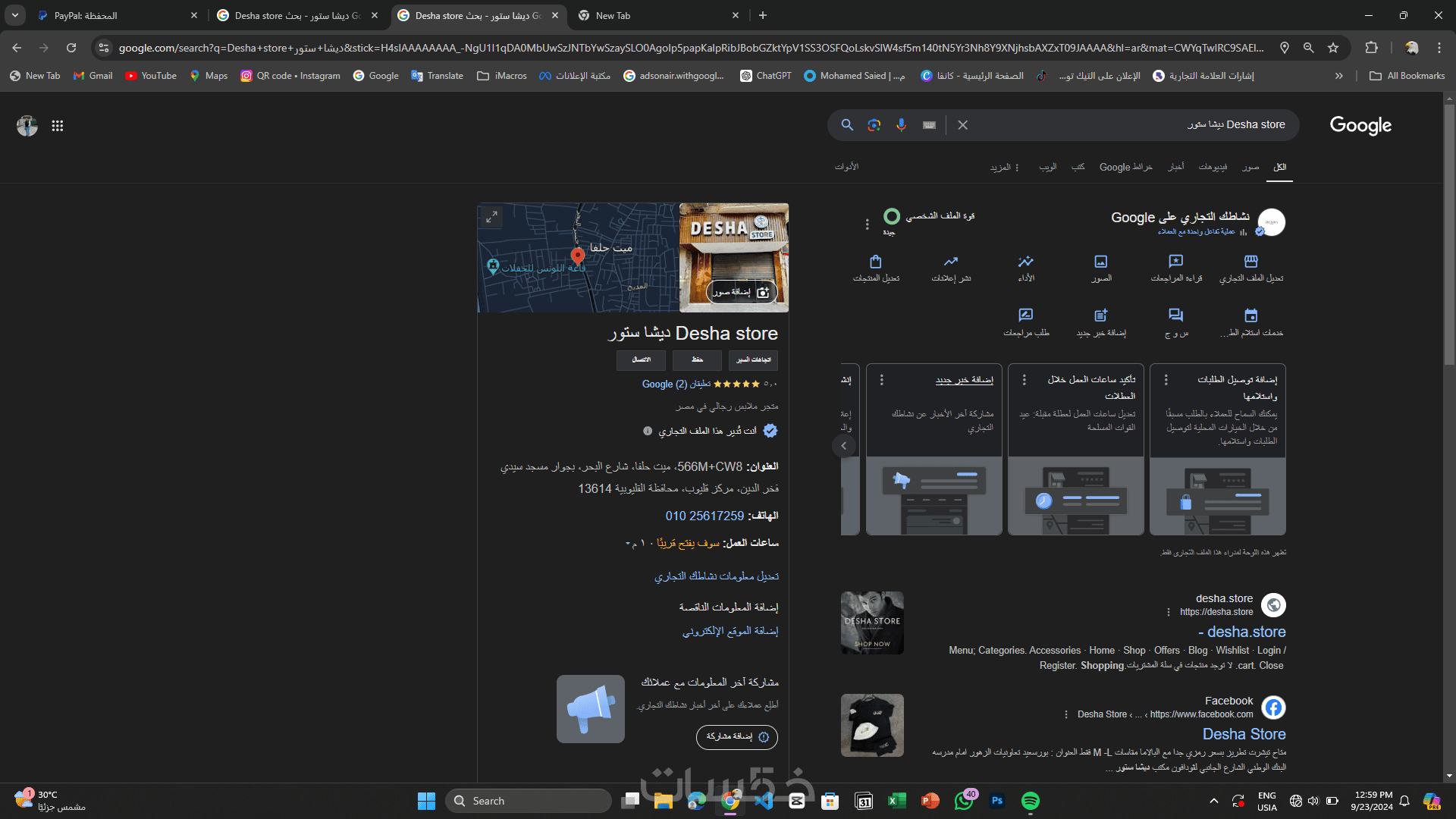Switch to the videos (فيديوهات) search tab

pos(1213,167)
